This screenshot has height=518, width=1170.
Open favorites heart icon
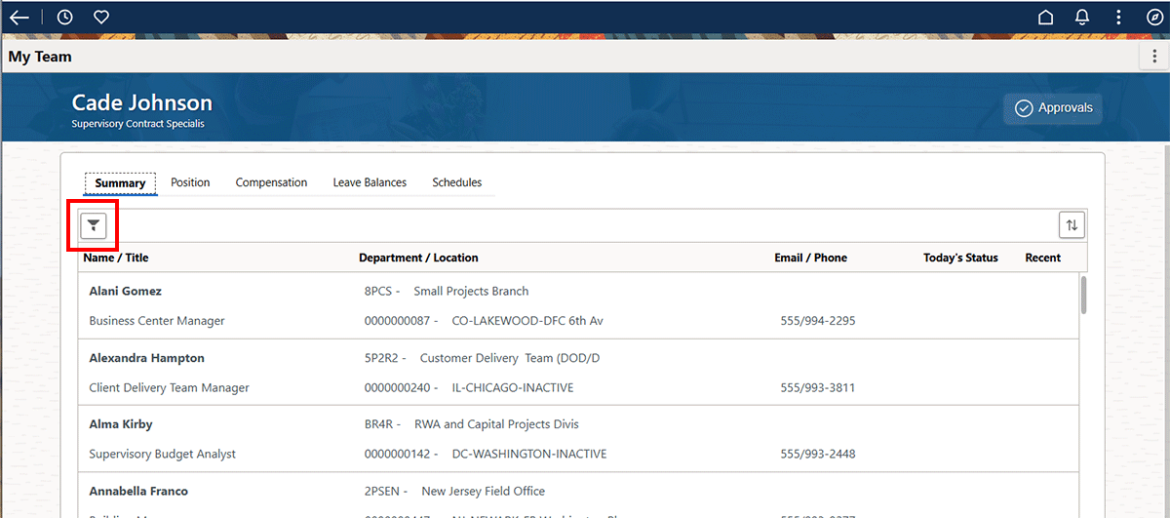pos(101,17)
